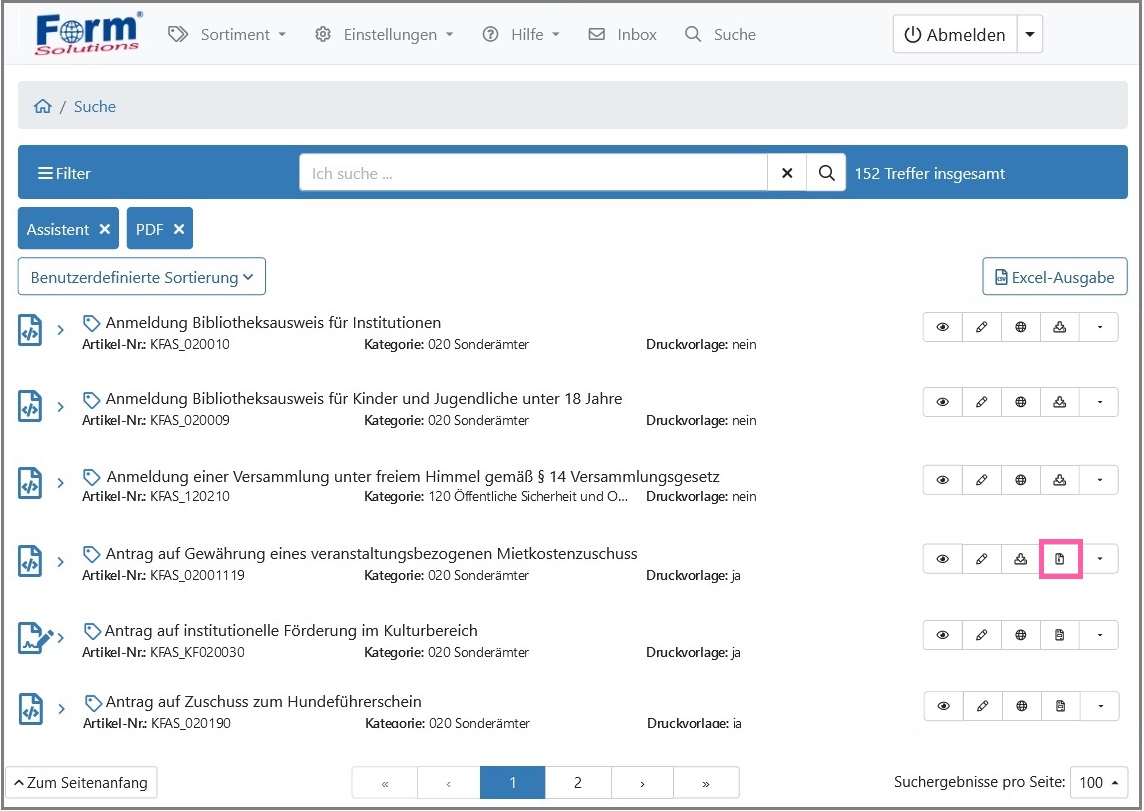Click into the 'Ich suche ...' search field
This screenshot has height=811, width=1144.
click(x=532, y=173)
